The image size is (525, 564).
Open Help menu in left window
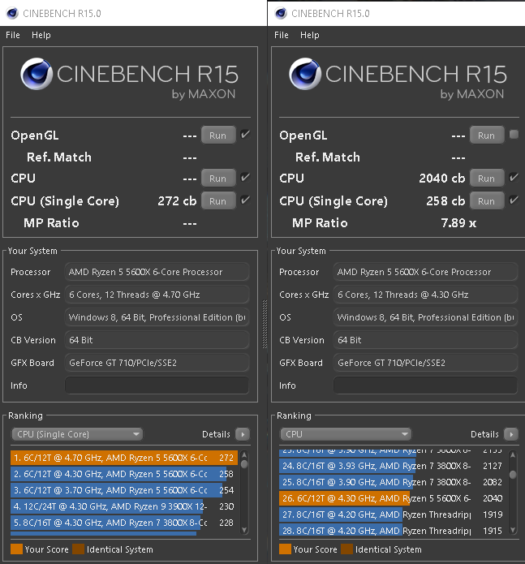[41, 35]
